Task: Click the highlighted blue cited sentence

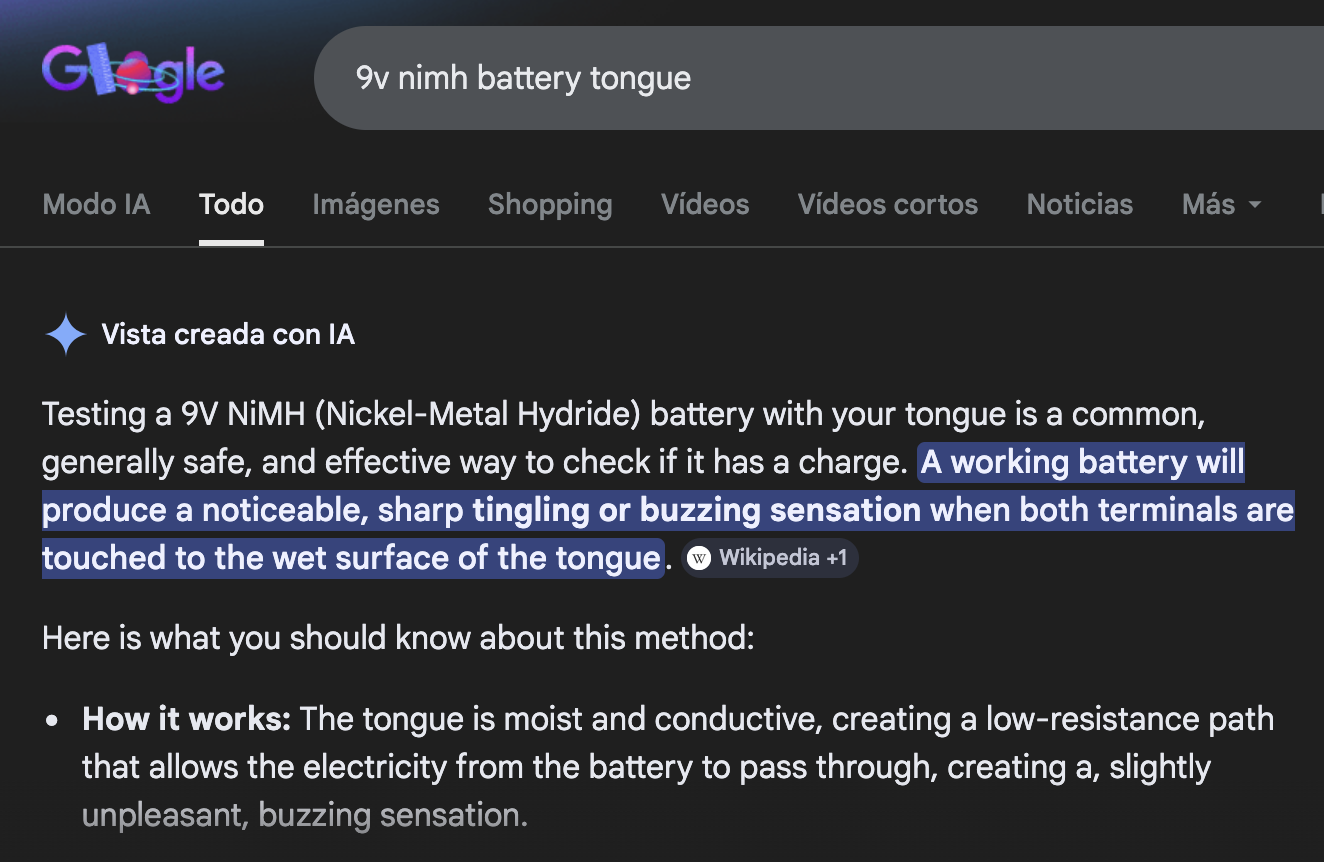Action: pyautogui.click(x=660, y=509)
